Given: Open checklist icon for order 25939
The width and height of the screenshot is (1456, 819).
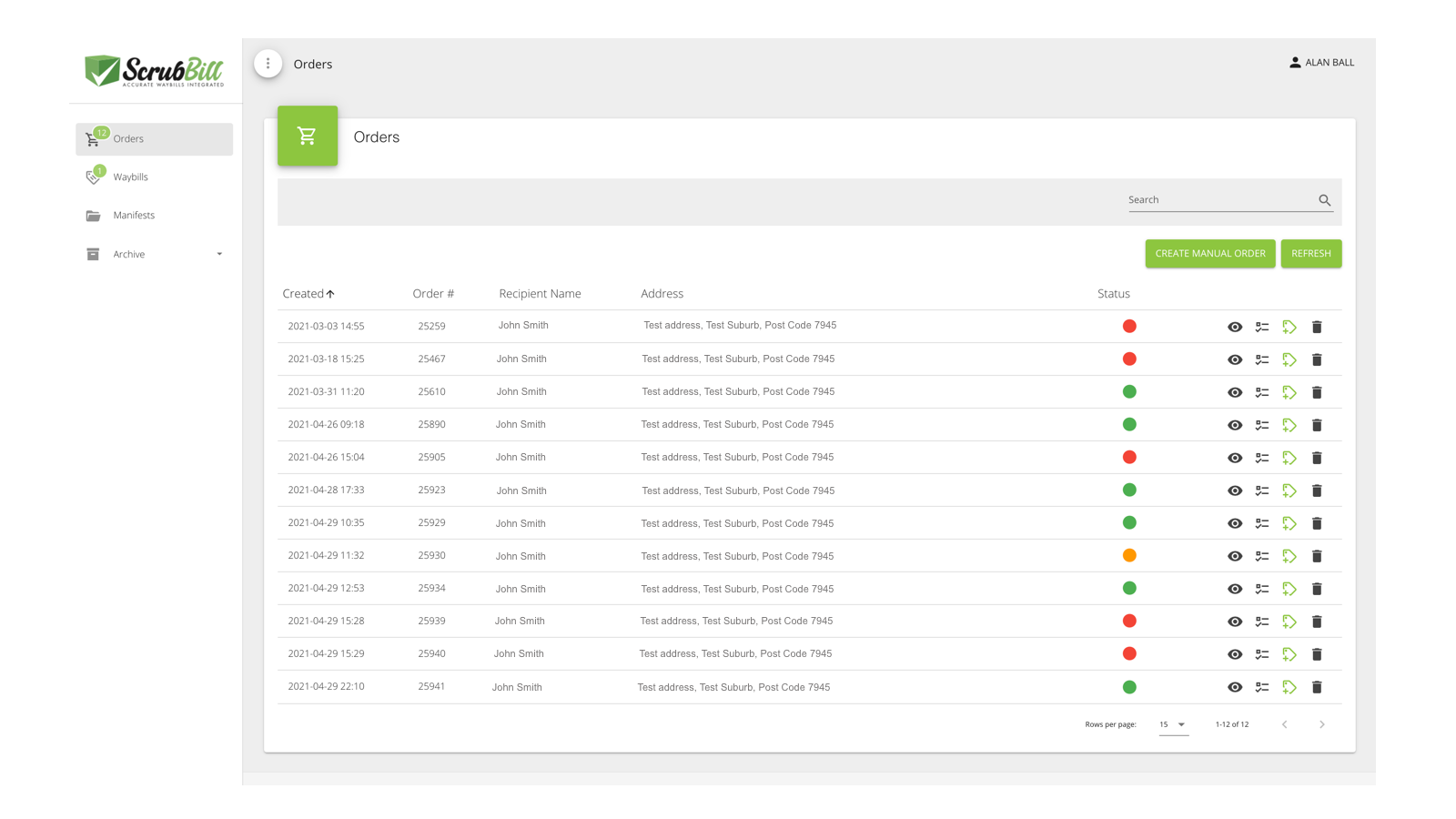Looking at the screenshot, I should (1262, 622).
